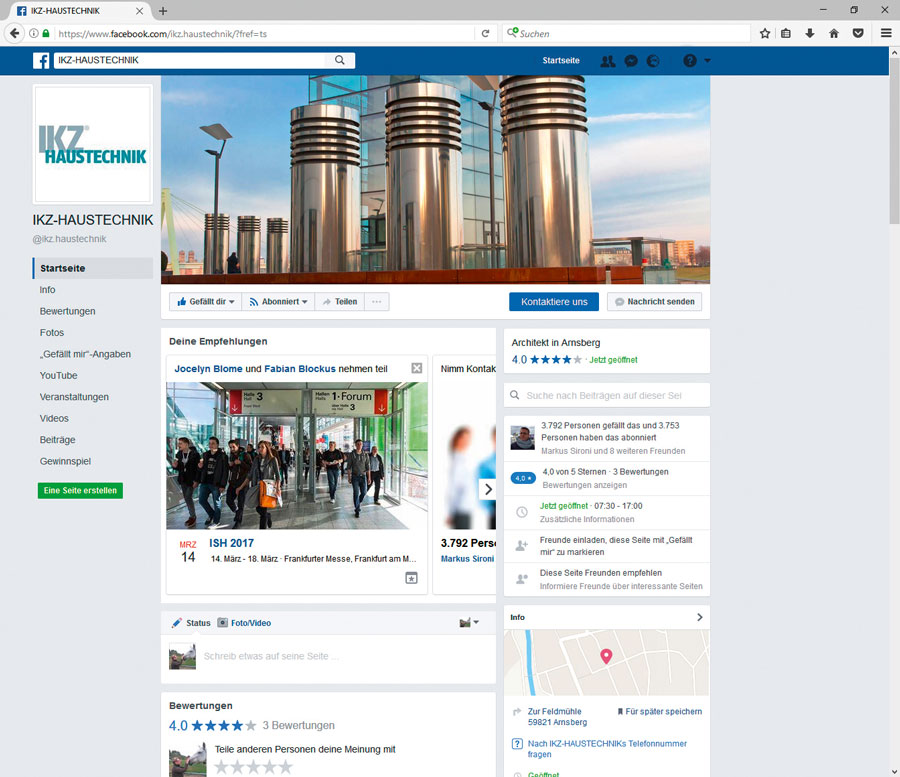
Task: Click the address bar URL field
Action: click(x=264, y=34)
